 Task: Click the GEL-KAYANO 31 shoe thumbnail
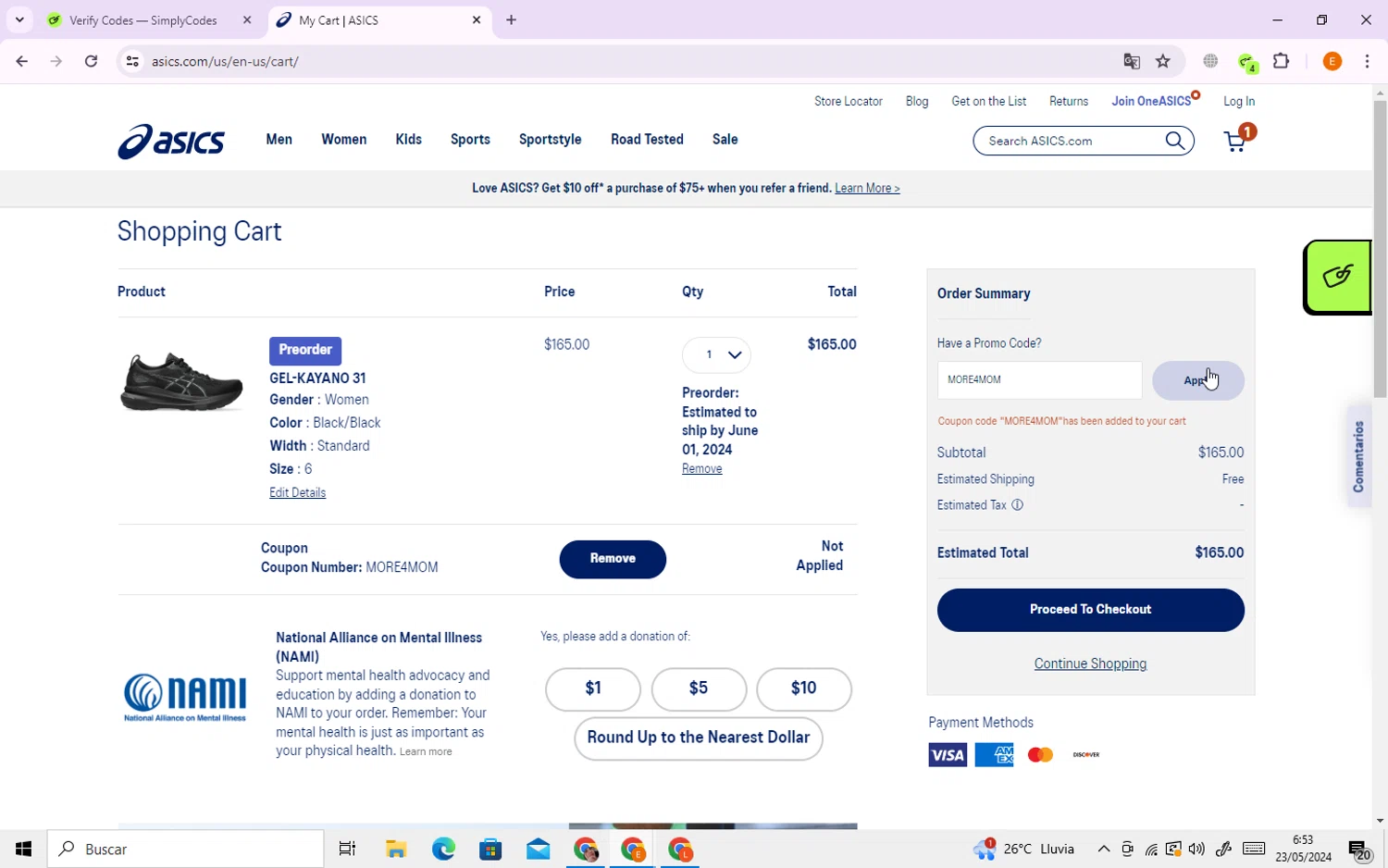182,381
